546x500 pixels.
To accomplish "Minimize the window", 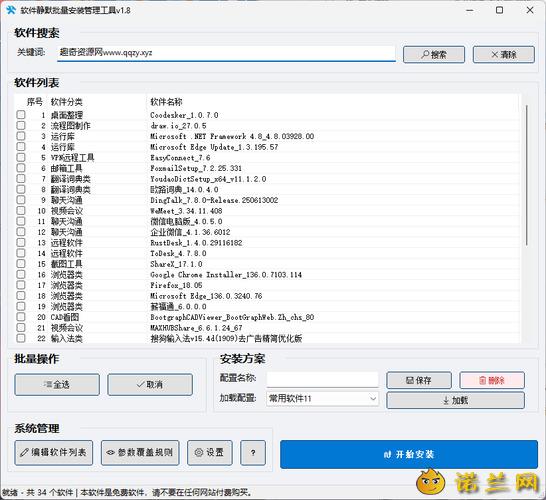I will [469, 10].
